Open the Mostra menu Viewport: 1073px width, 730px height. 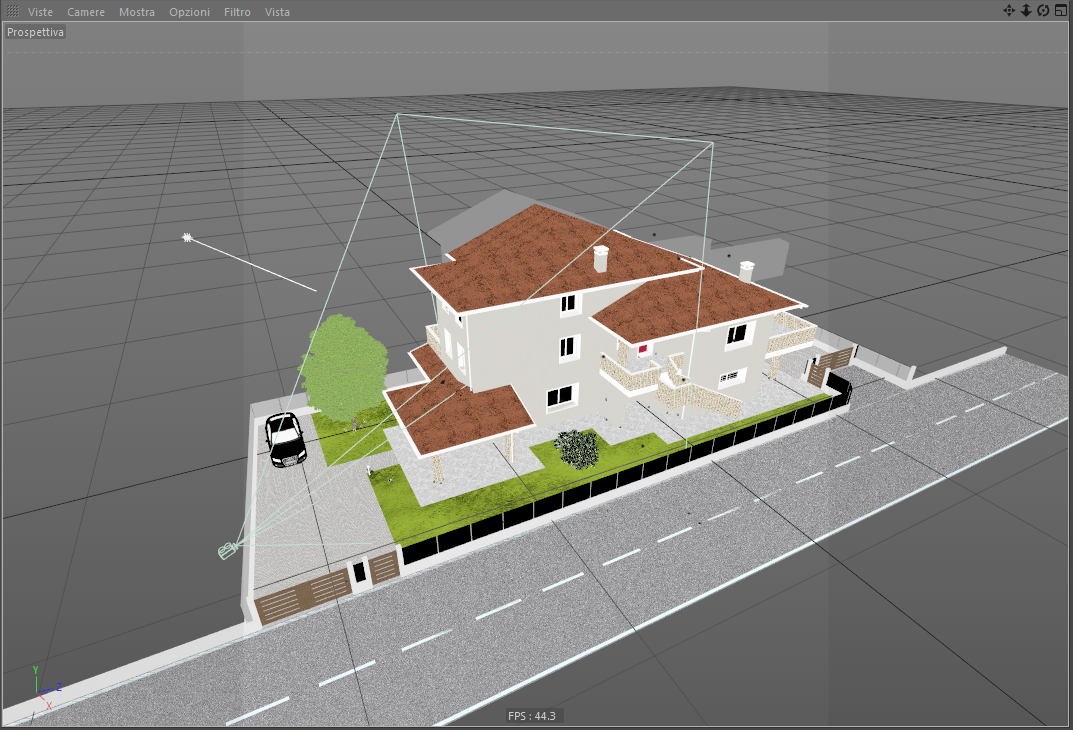[137, 12]
